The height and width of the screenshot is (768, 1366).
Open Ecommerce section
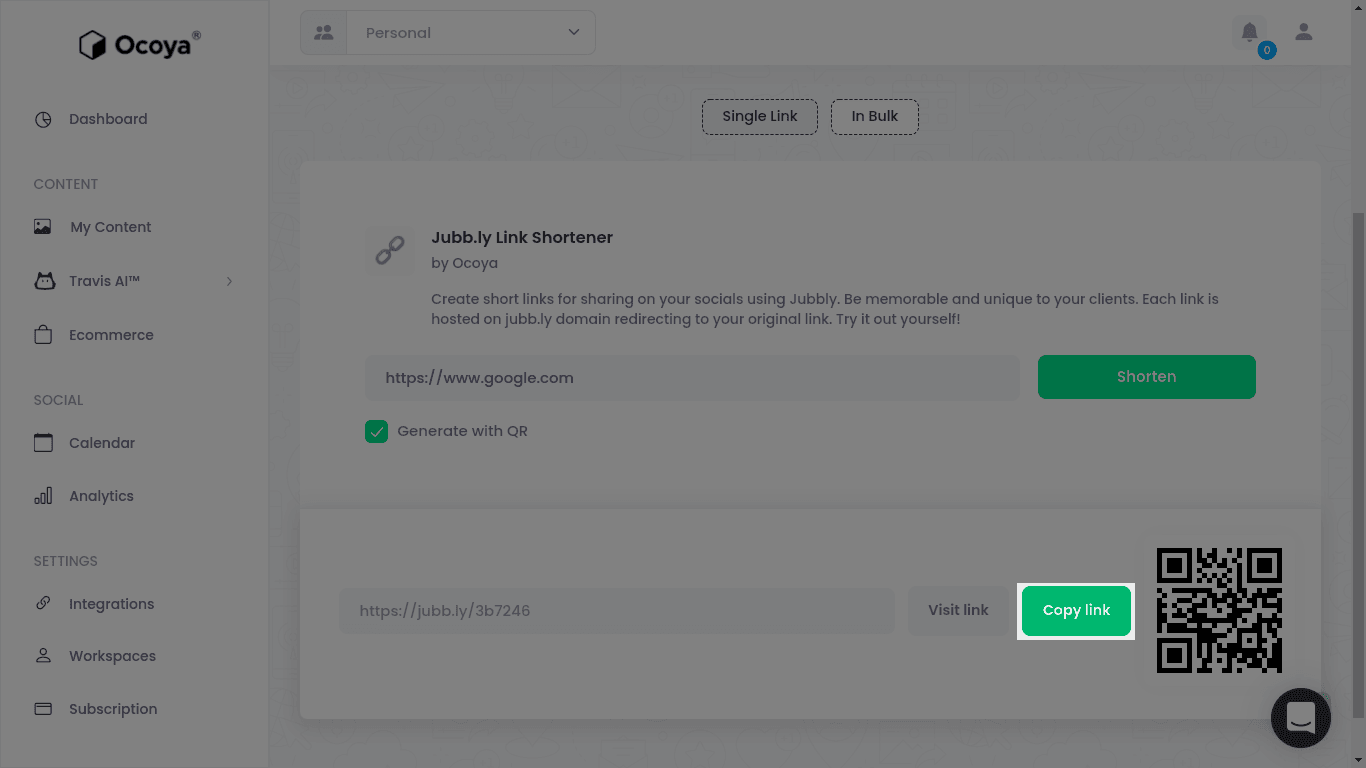pyautogui.click(x=111, y=335)
